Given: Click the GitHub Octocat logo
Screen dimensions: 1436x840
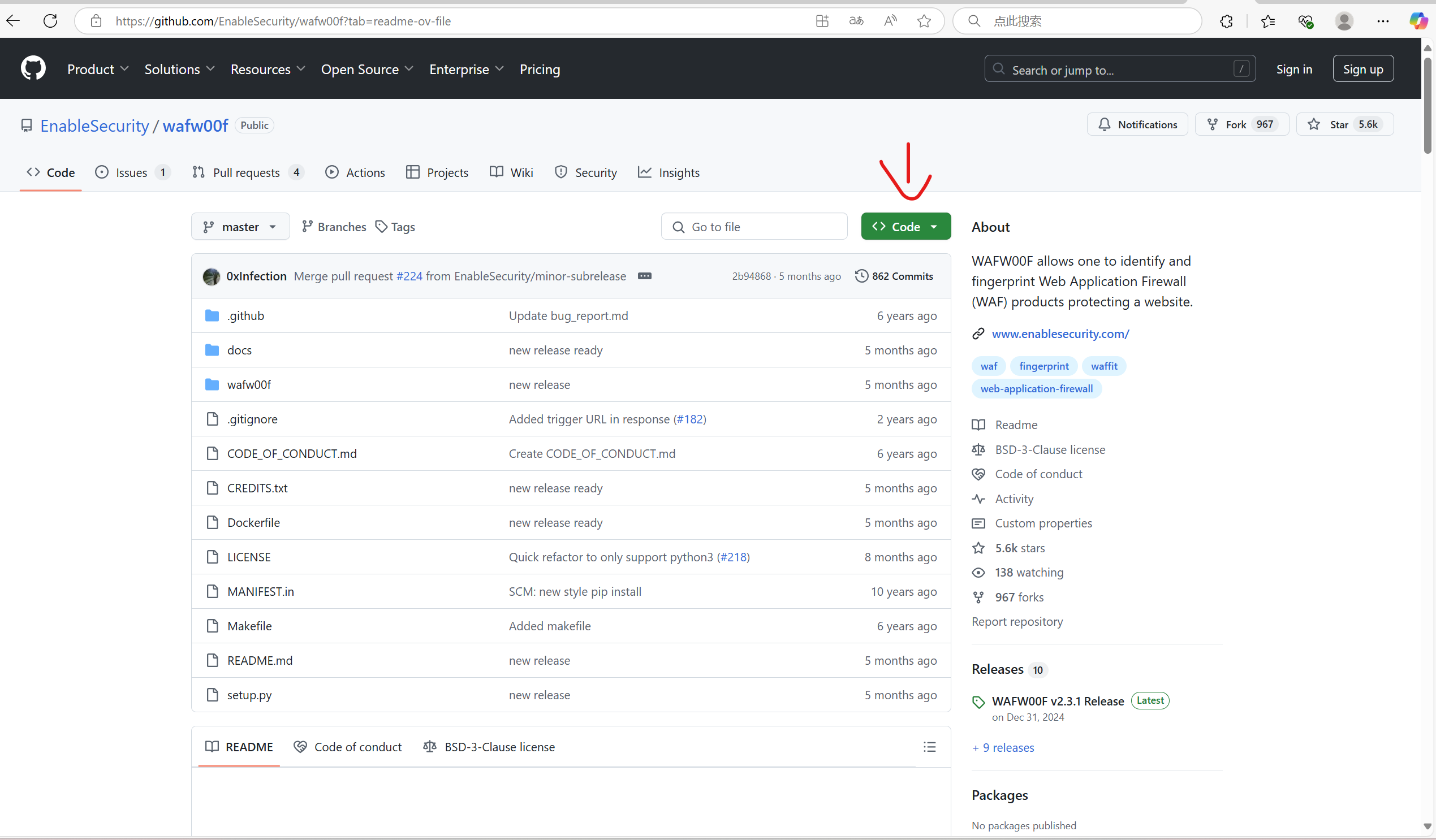Looking at the screenshot, I should click(x=33, y=68).
